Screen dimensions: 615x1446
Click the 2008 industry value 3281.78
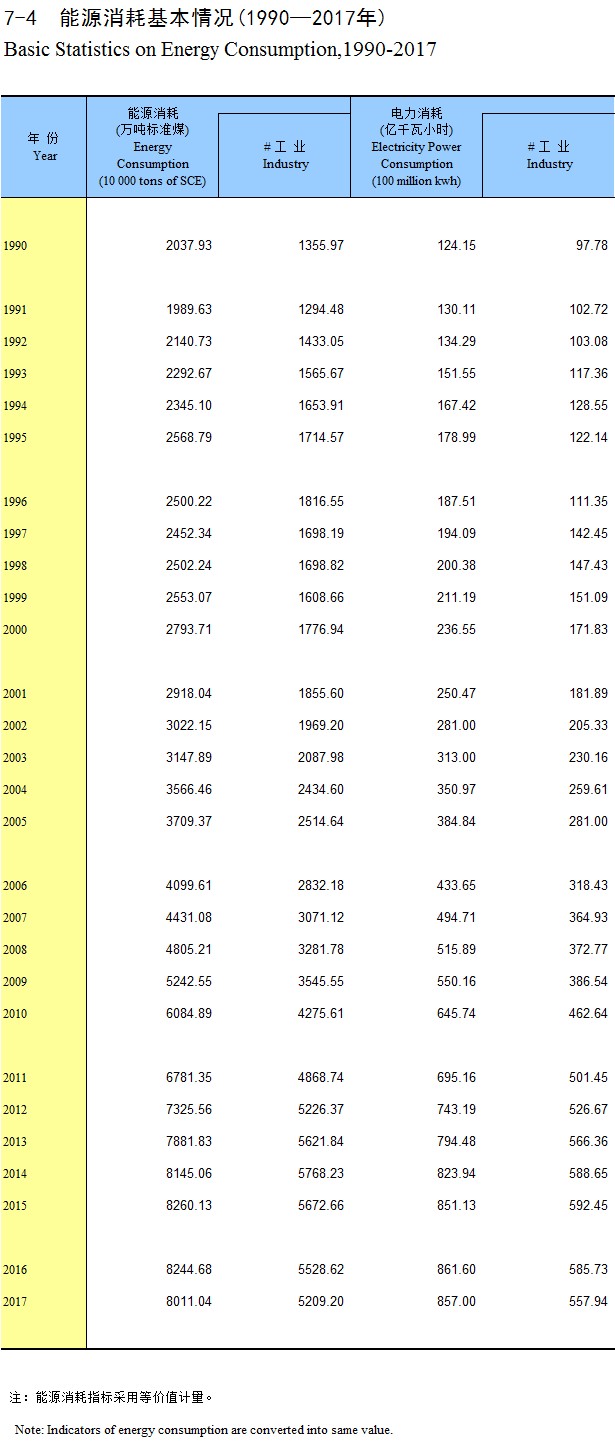pyautogui.click(x=321, y=950)
